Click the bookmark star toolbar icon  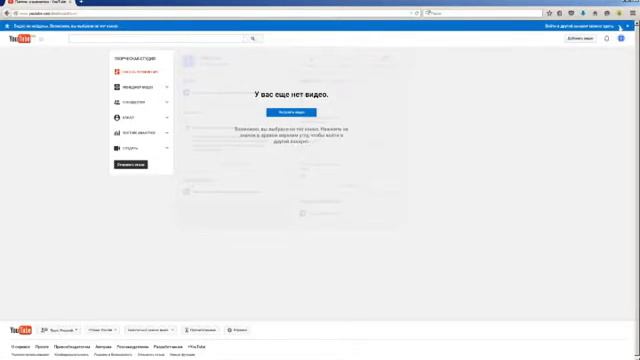[x=549, y=13]
